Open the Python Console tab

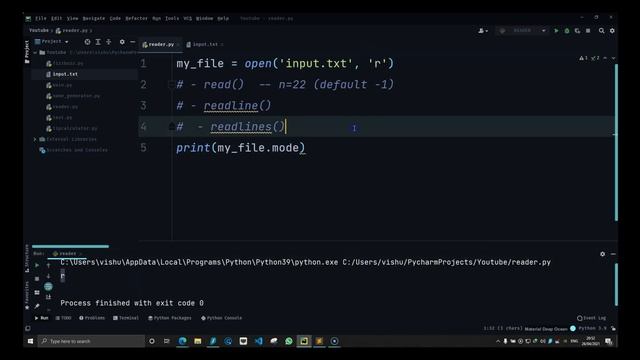click(221, 318)
